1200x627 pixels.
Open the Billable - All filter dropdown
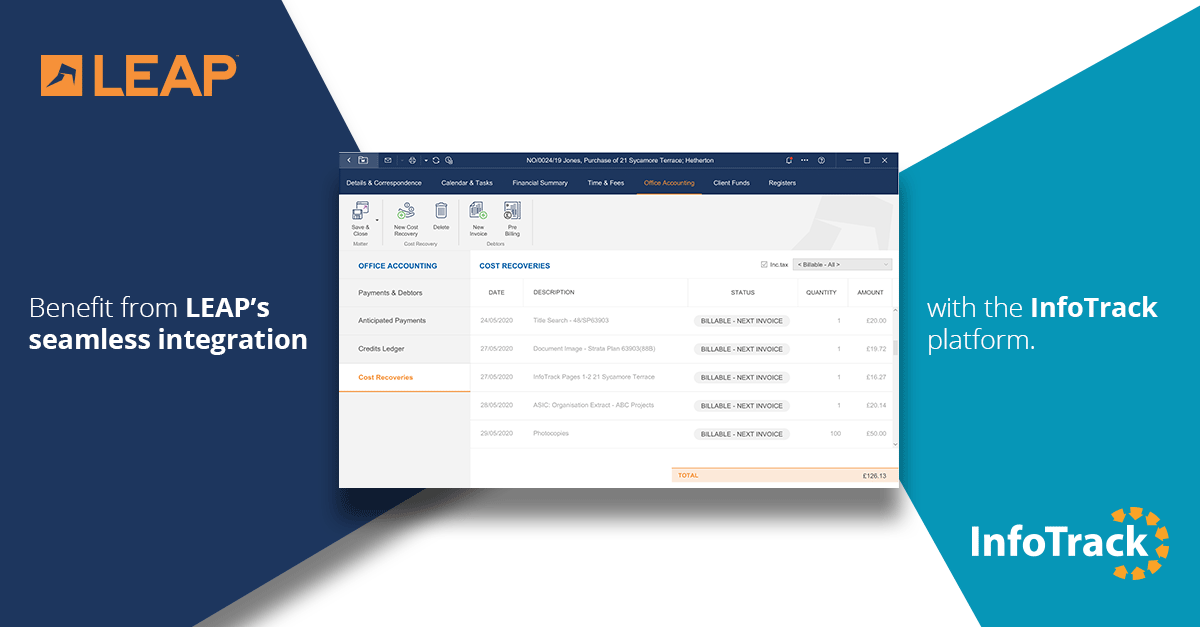coord(842,262)
